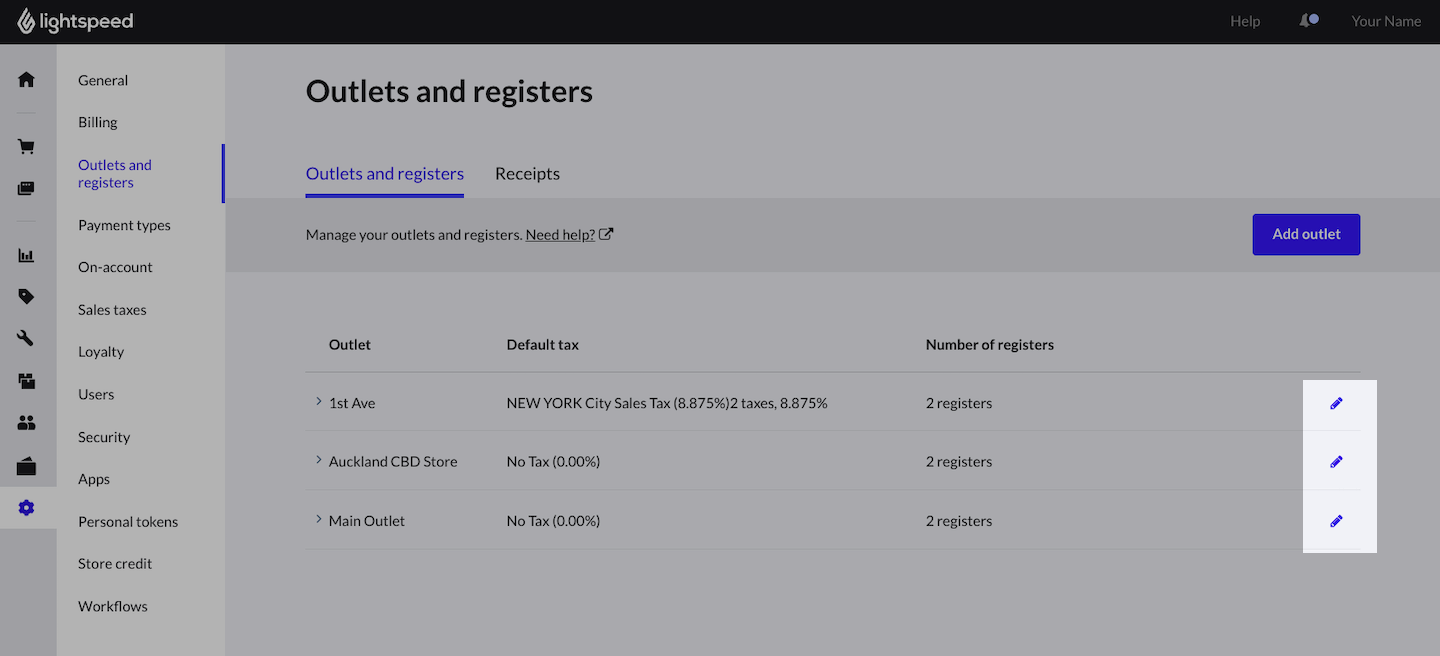Click Main Outlet 2 registers cell

959,521
